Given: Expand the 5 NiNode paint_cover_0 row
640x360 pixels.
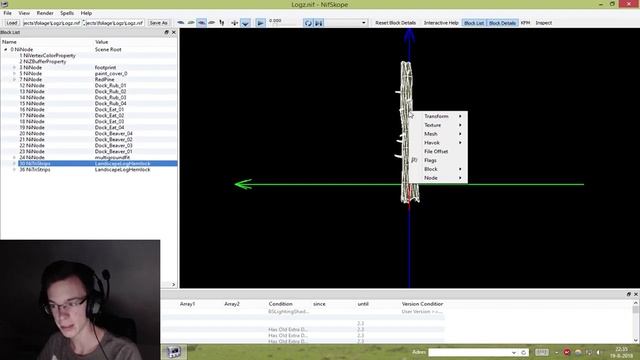Looking at the screenshot, I should pyautogui.click(x=14, y=73).
